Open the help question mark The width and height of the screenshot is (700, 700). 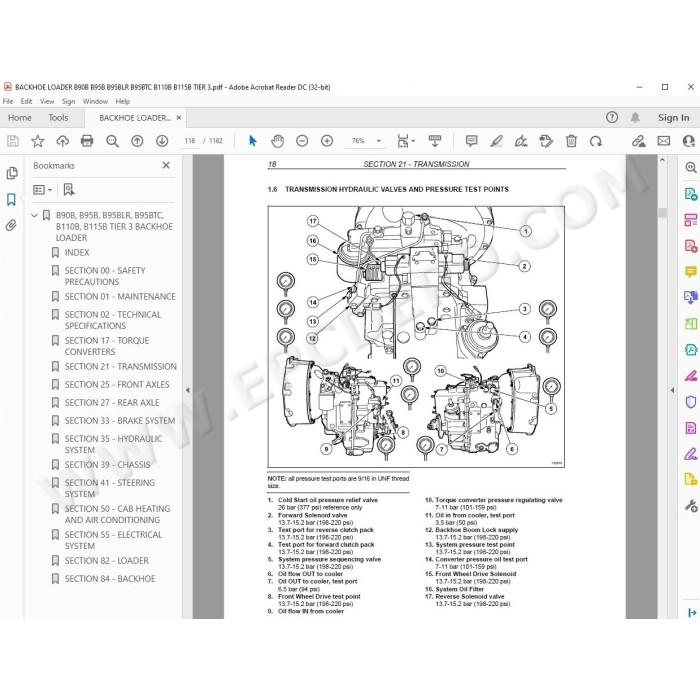(612, 117)
